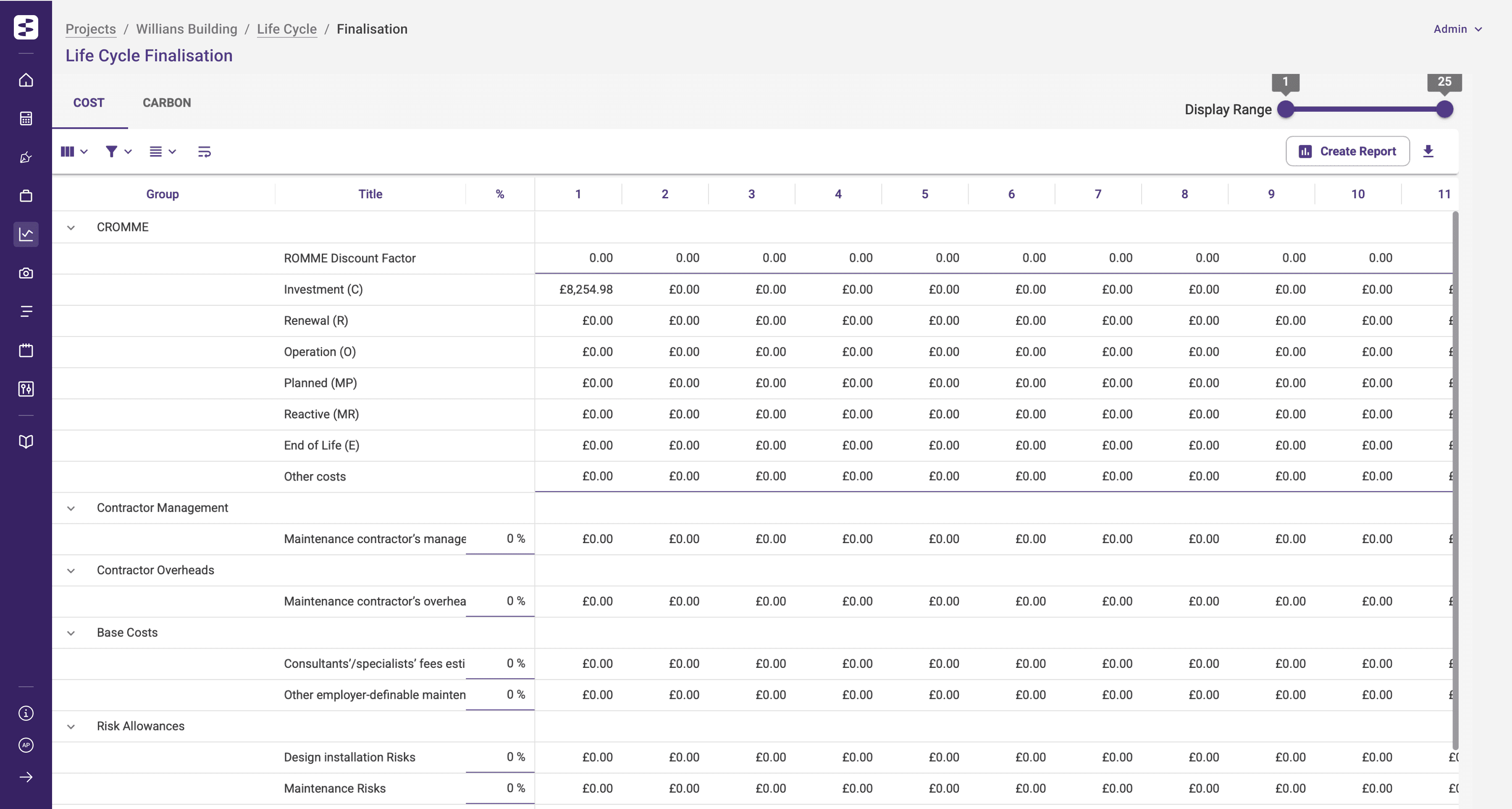Click the Create Report button
The width and height of the screenshot is (1512, 809).
[1347, 152]
